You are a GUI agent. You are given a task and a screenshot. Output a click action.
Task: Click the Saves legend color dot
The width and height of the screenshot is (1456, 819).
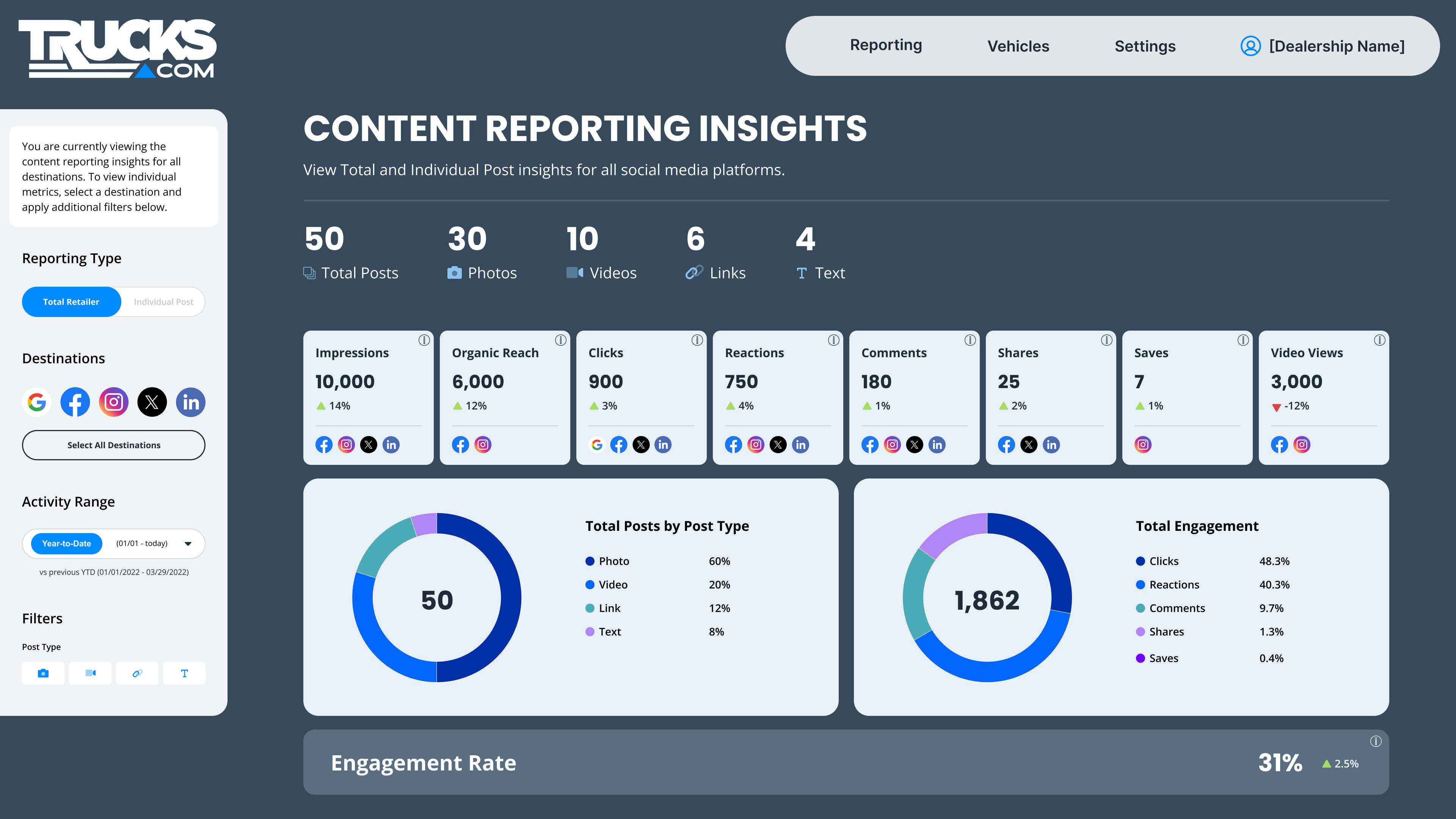point(1140,659)
